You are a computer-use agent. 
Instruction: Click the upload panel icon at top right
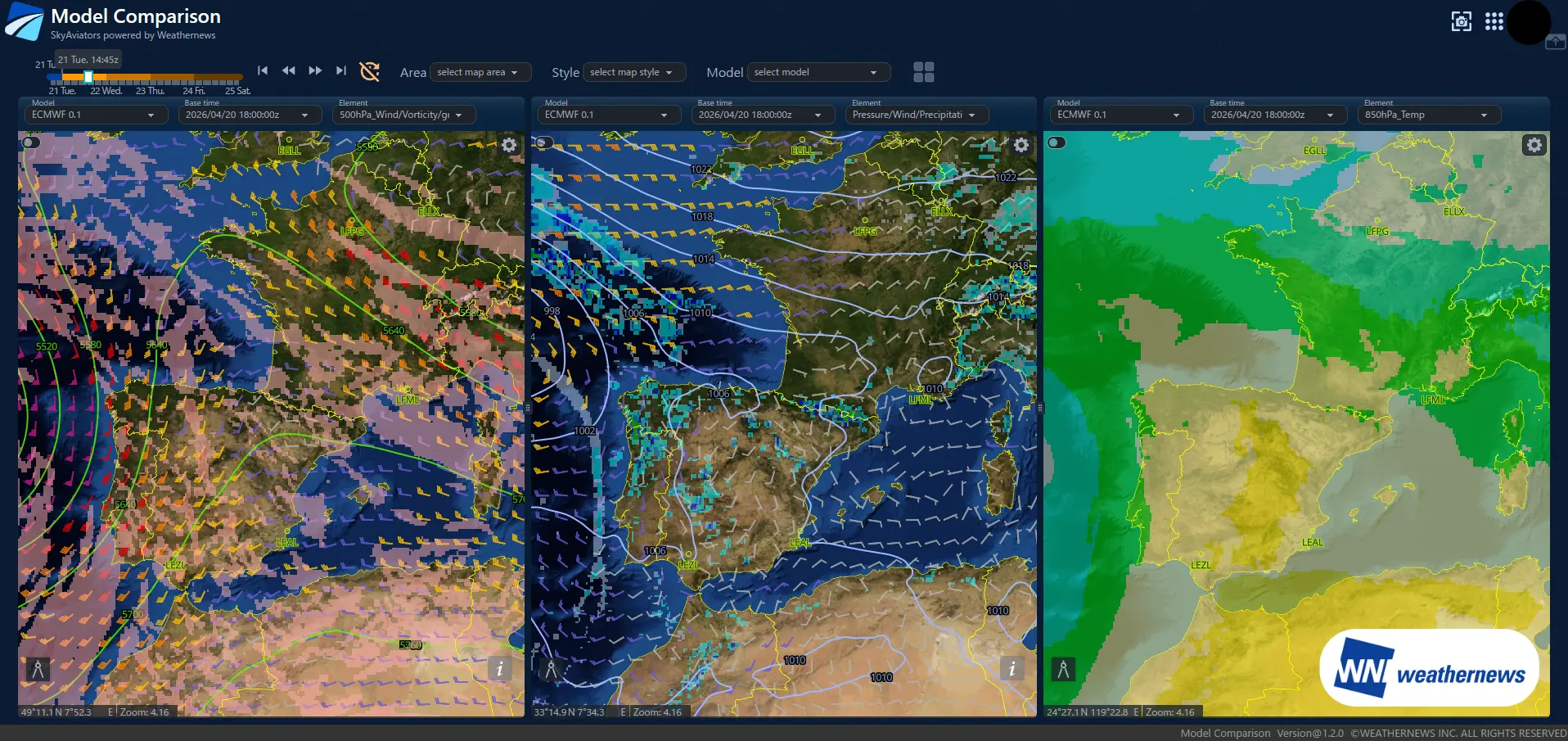pyautogui.click(x=1555, y=42)
